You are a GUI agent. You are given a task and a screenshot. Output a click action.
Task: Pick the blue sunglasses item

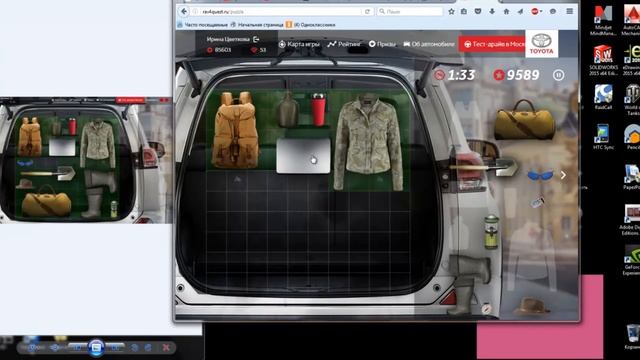point(540,176)
